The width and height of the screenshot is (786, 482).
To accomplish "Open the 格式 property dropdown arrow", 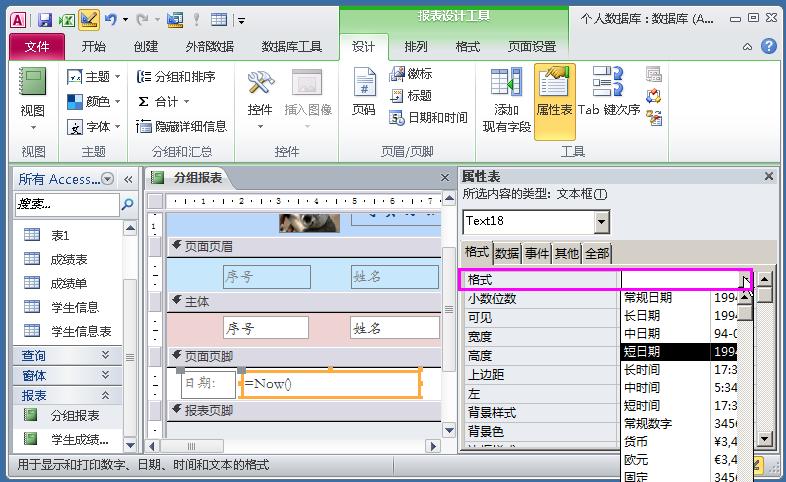I will coord(745,280).
